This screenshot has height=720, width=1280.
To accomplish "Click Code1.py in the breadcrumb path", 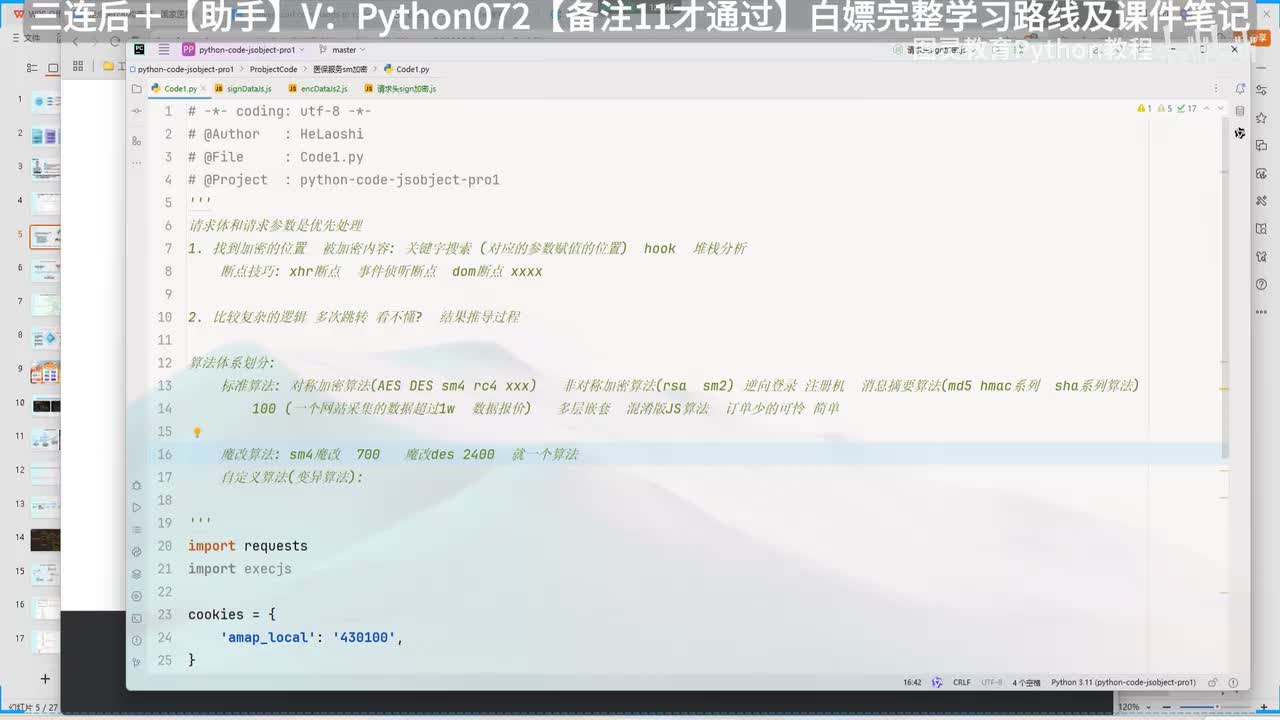I will tap(406, 69).
